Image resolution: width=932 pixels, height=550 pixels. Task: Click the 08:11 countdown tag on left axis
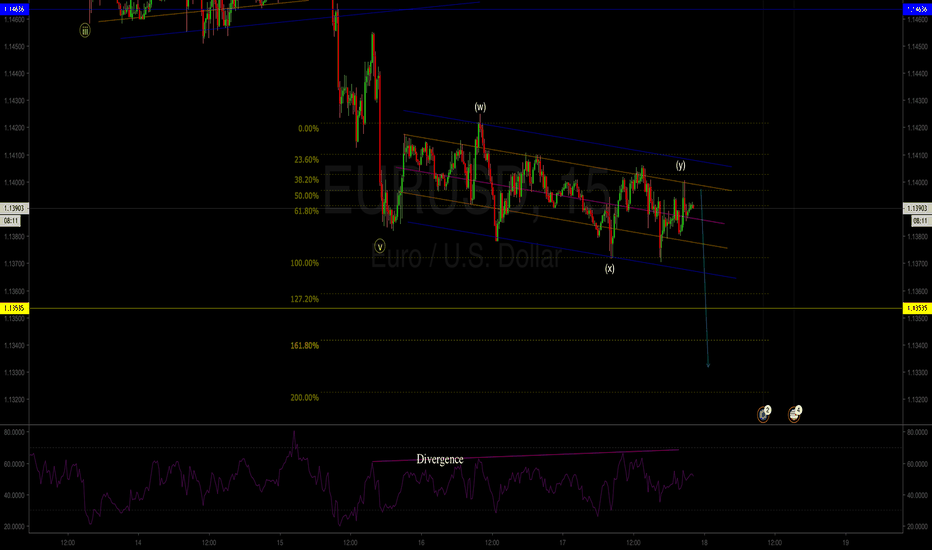11,221
